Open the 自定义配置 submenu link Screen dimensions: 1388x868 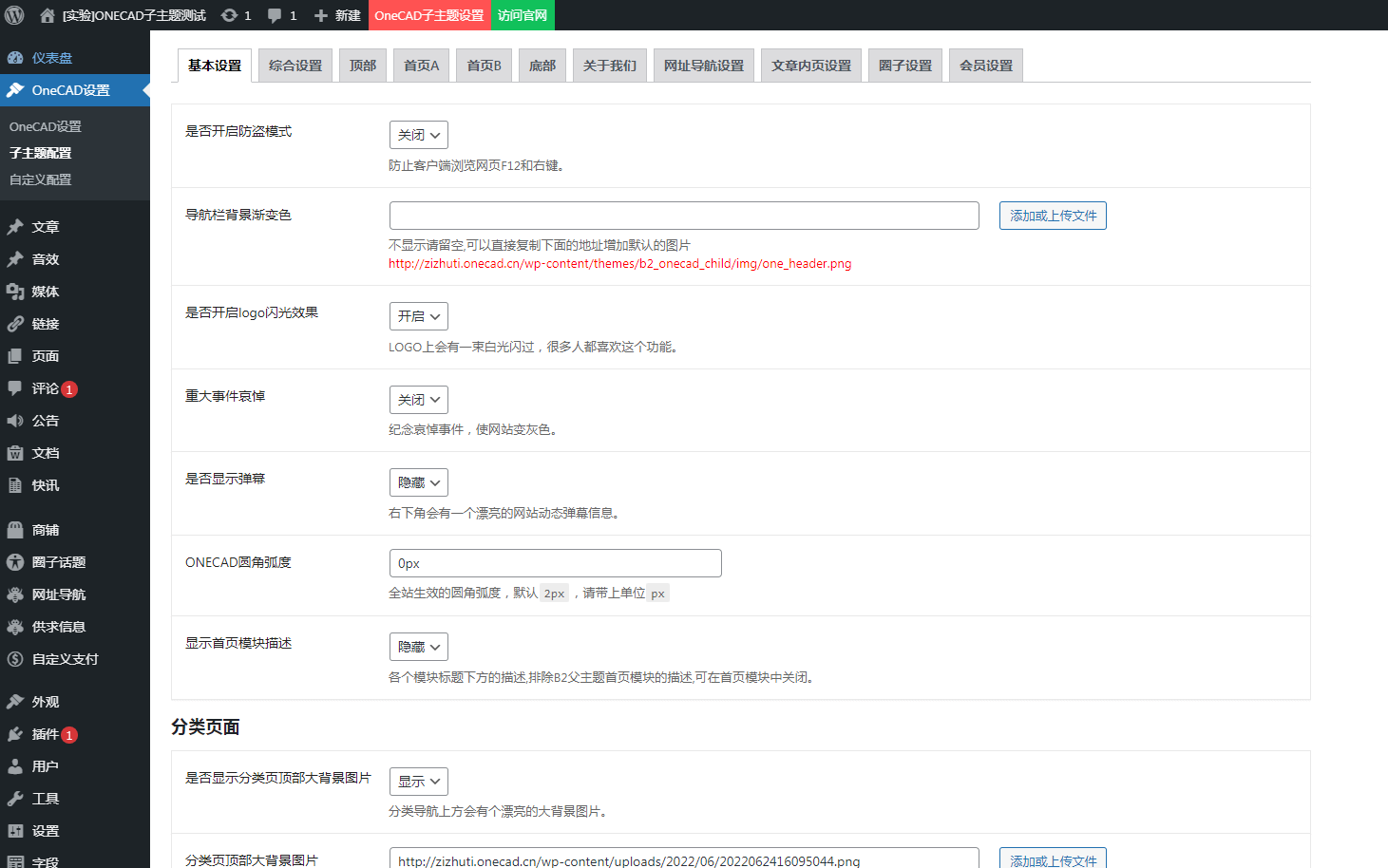41,179
